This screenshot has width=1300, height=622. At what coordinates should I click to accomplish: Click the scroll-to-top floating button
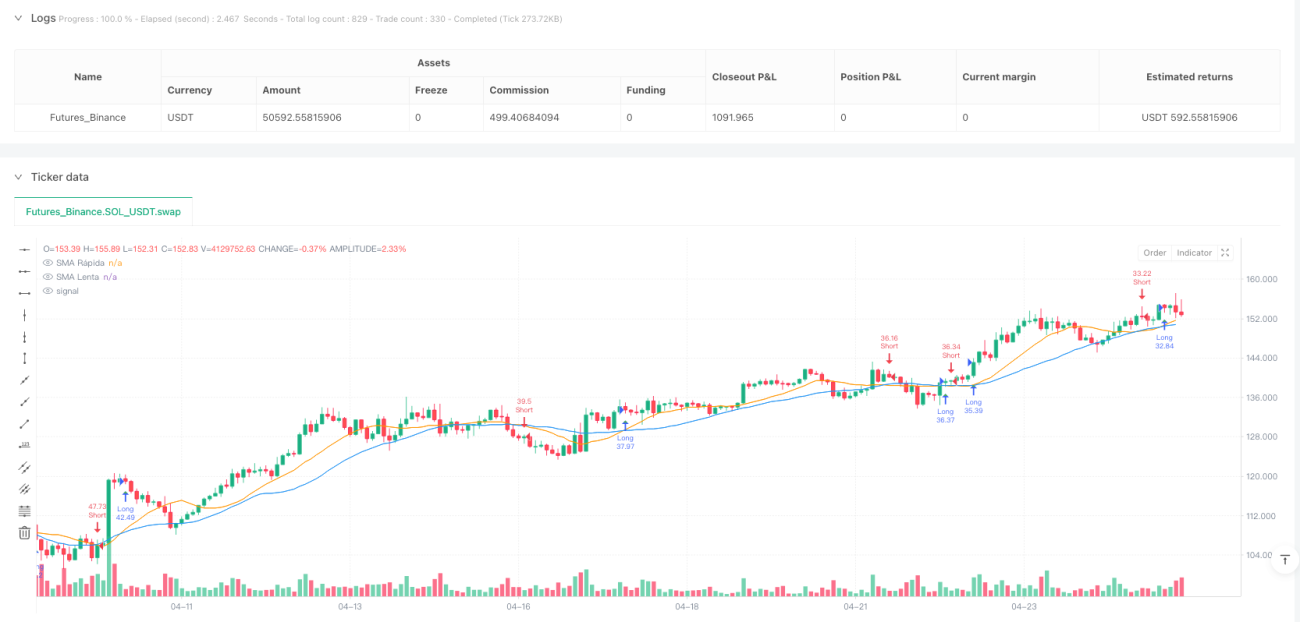[1287, 560]
